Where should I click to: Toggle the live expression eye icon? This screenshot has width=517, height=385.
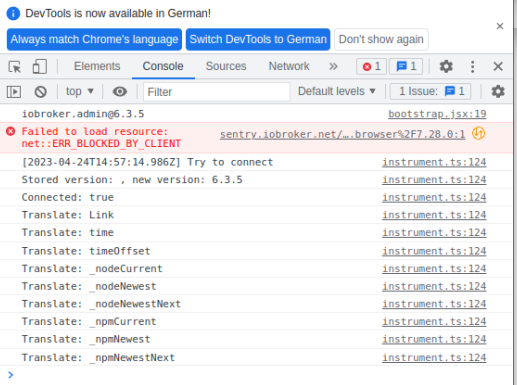[x=120, y=91]
